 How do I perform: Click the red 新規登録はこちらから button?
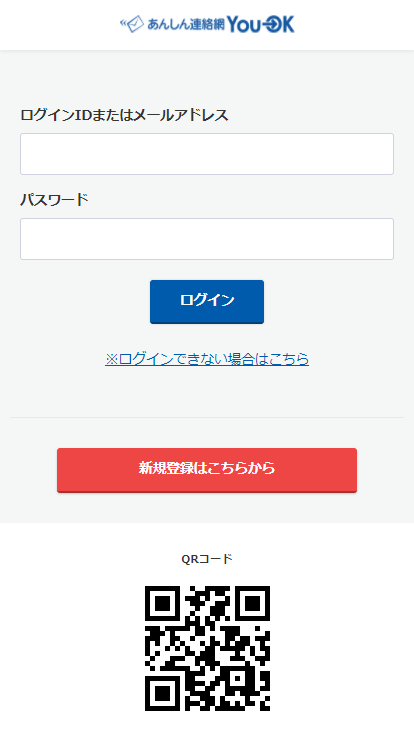(207, 470)
